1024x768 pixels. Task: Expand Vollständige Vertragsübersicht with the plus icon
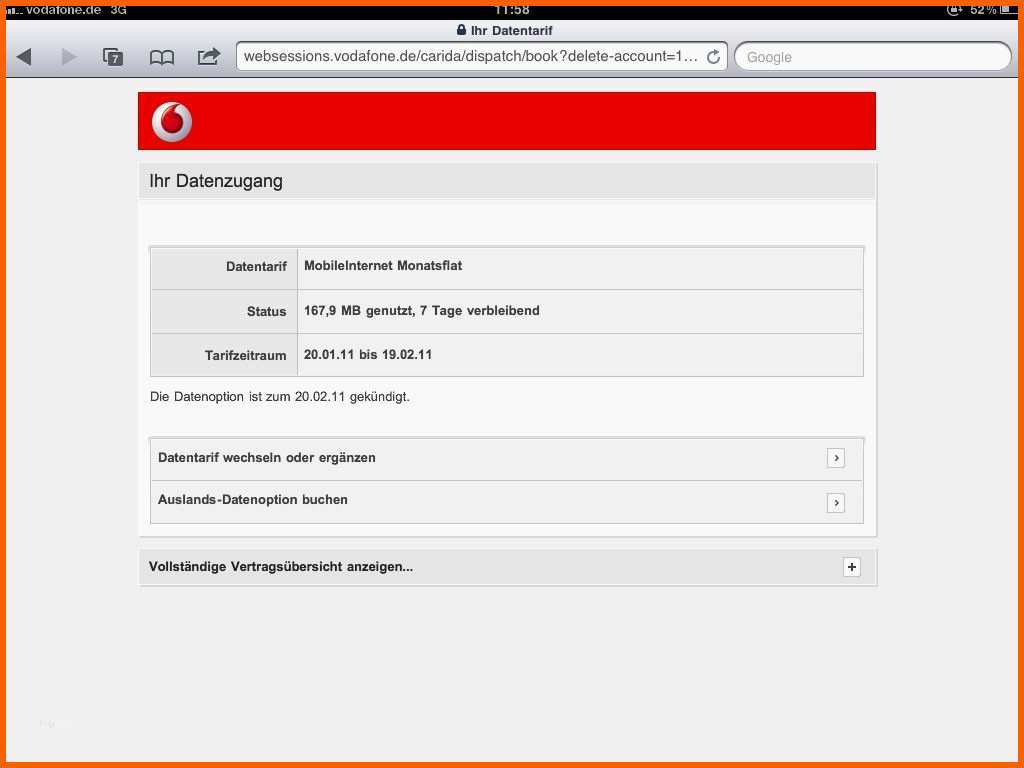851,567
